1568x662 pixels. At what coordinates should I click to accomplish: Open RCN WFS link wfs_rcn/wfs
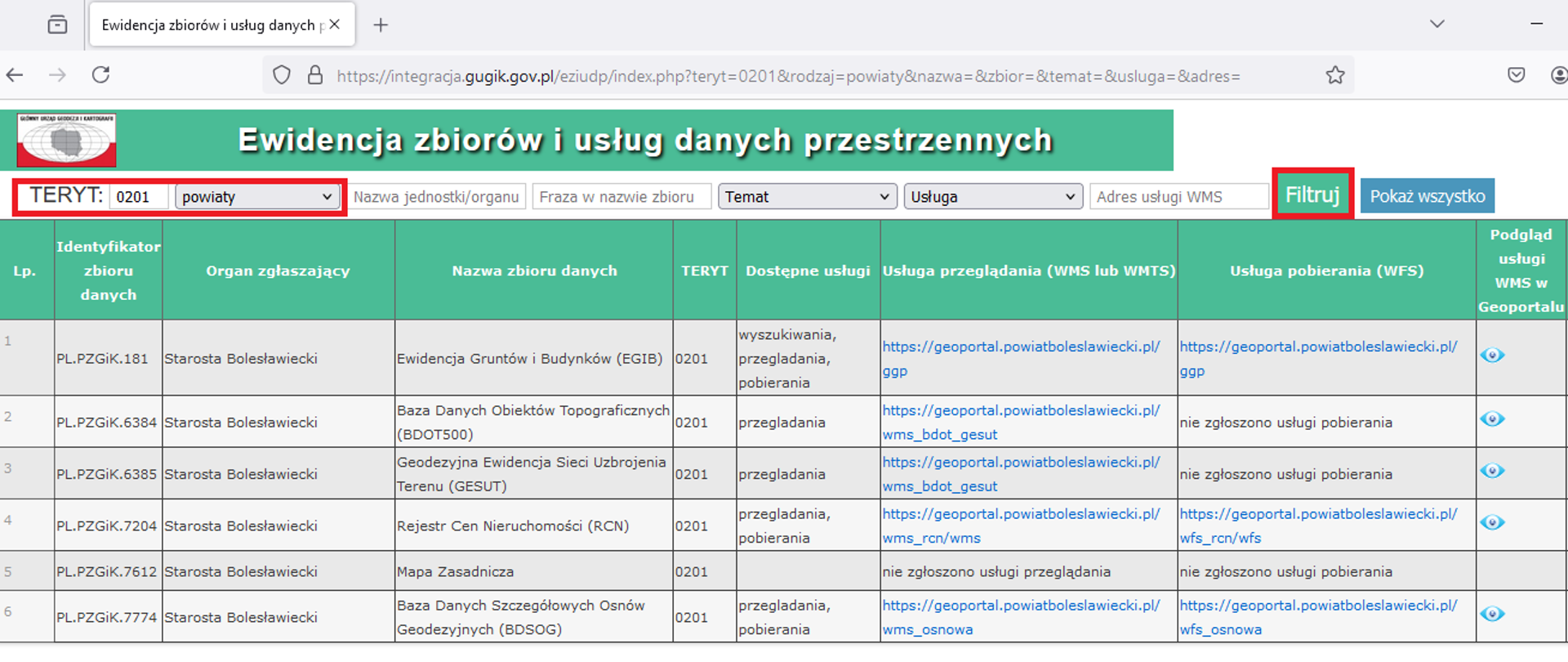pyautogui.click(x=1318, y=526)
